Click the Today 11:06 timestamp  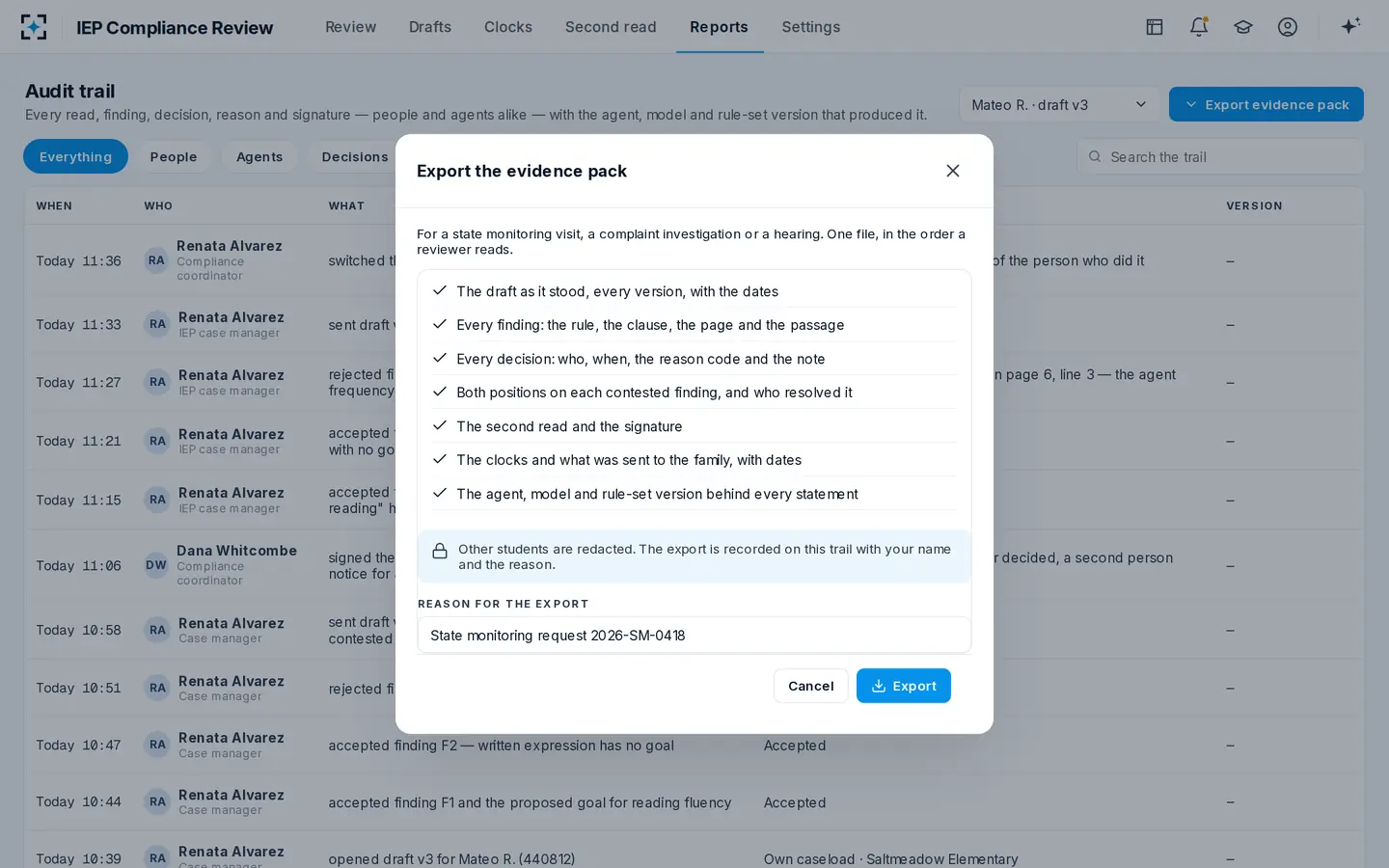pos(78,565)
